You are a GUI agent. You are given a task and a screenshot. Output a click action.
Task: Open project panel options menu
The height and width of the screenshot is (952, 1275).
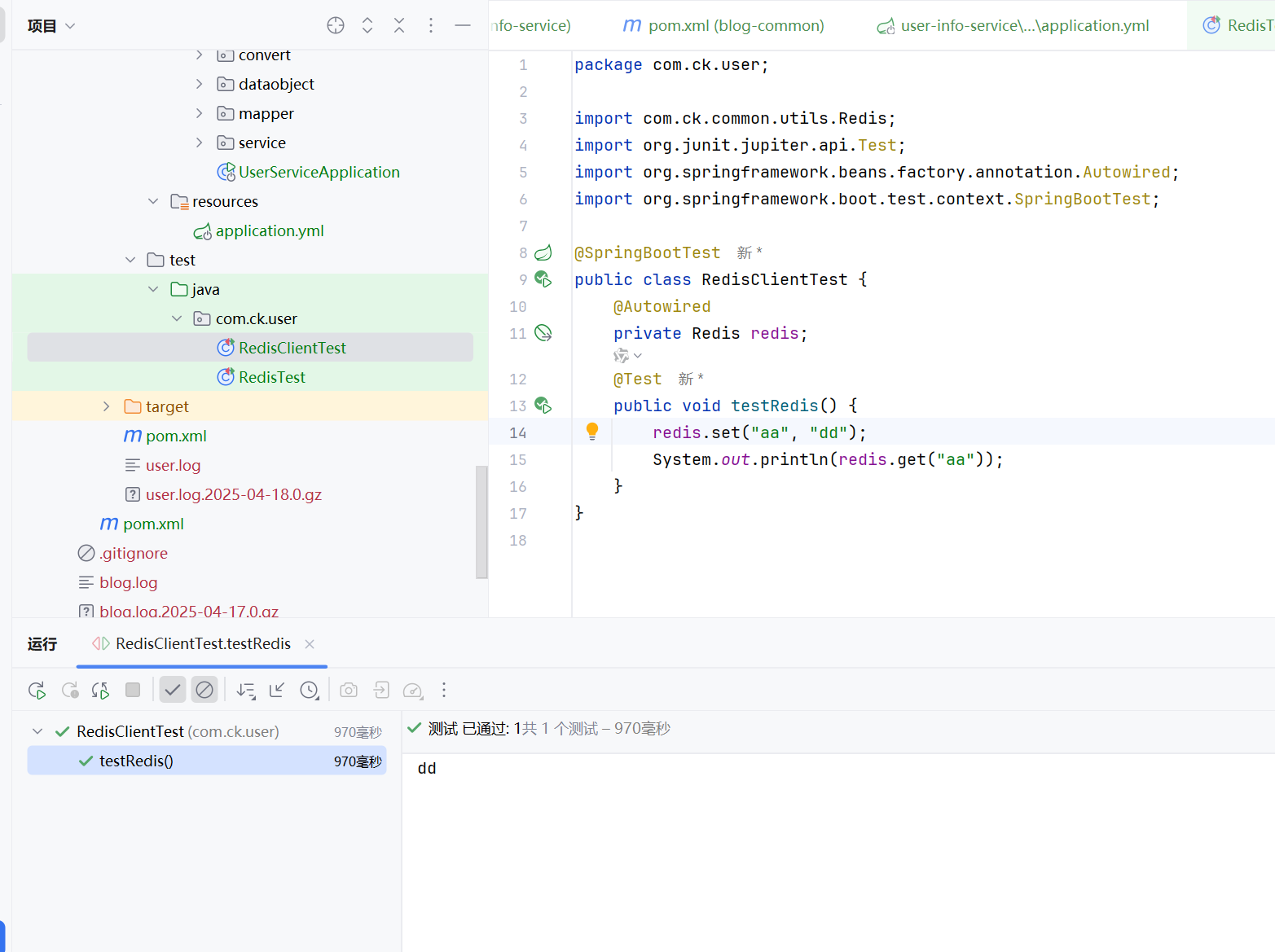[431, 25]
